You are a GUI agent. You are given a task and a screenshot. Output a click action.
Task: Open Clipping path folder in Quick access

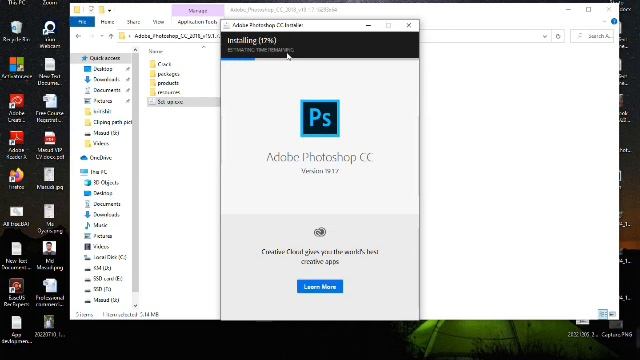[108, 122]
